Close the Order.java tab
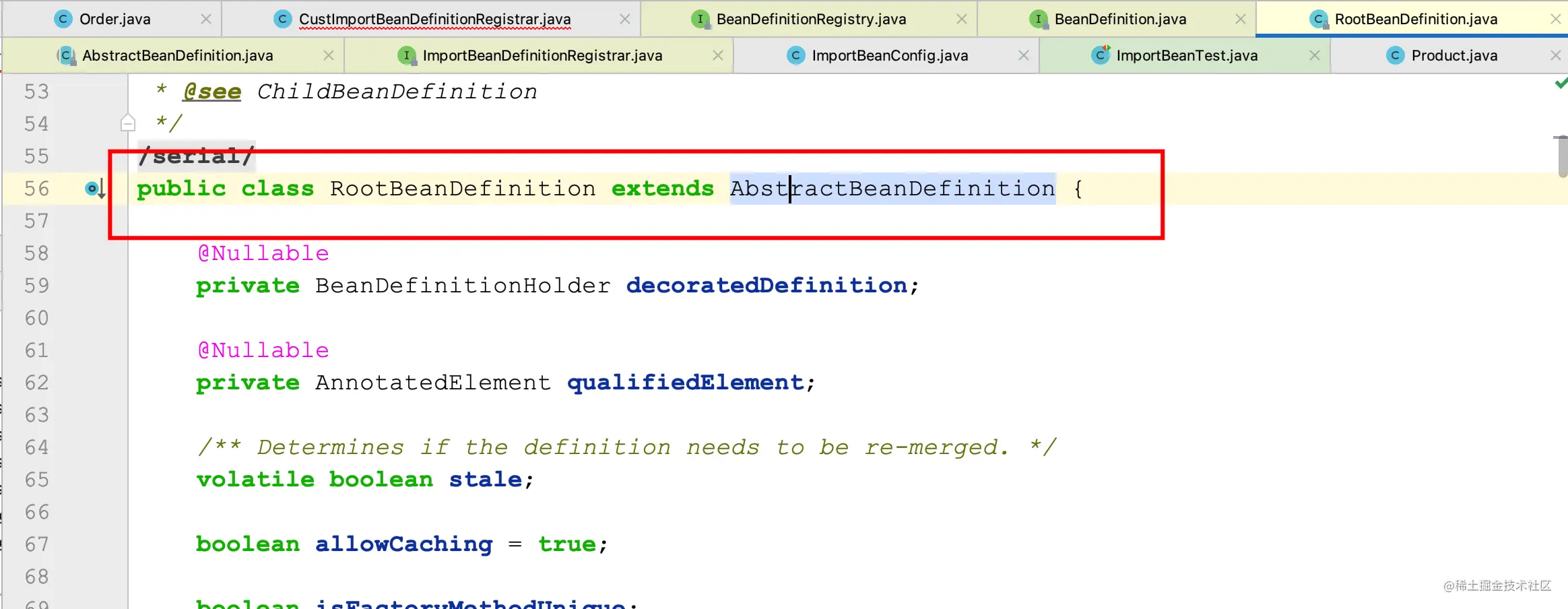1568x609 pixels. 206,19
